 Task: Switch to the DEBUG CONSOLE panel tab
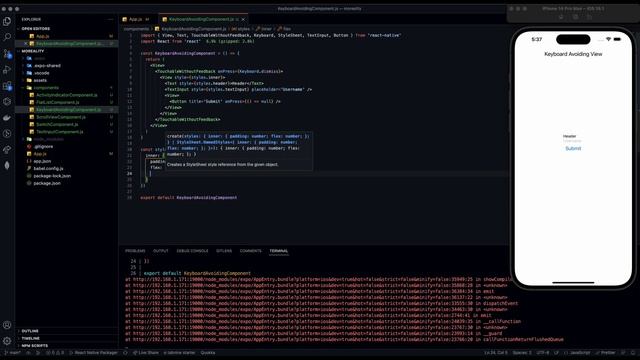point(192,251)
